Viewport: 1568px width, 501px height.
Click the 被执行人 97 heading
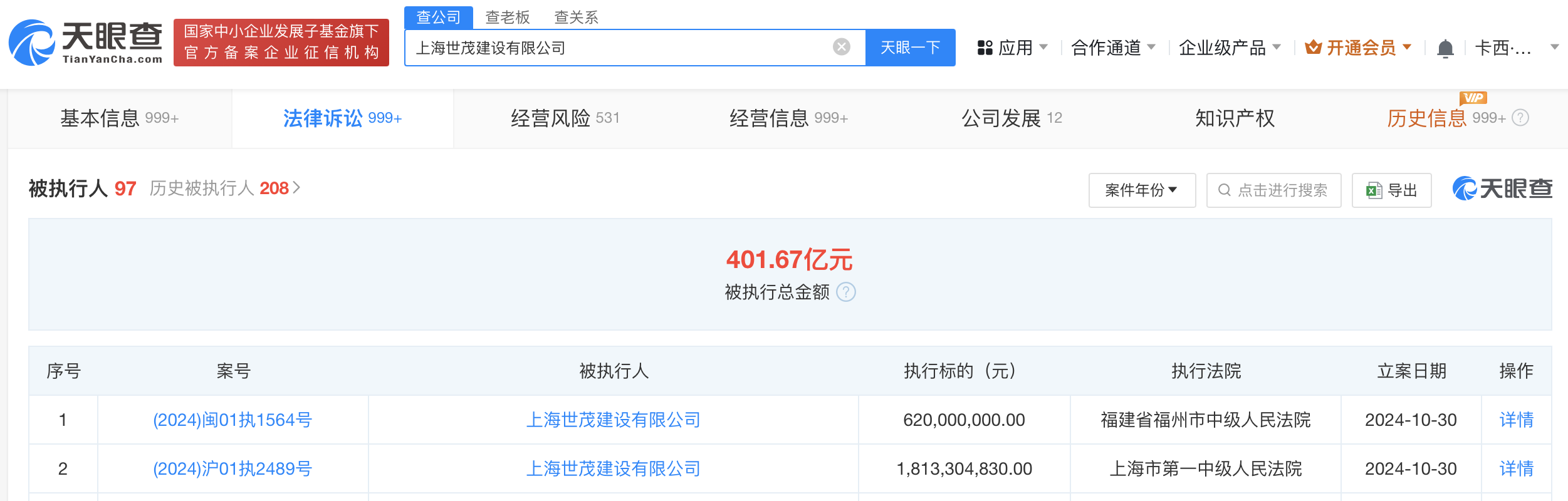click(82, 188)
